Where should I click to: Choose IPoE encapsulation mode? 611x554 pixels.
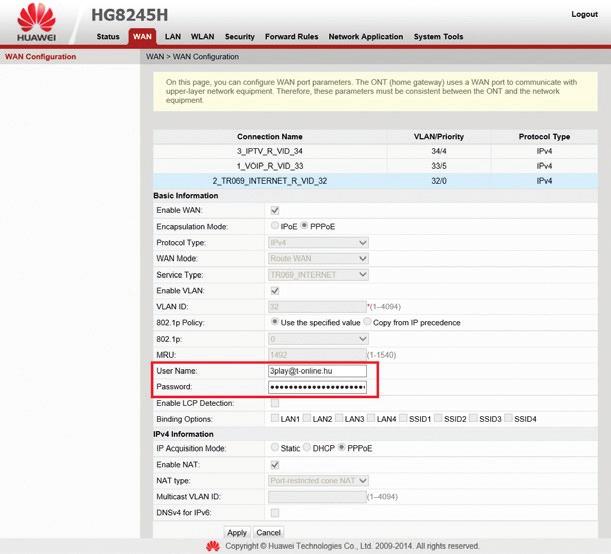tap(275, 226)
